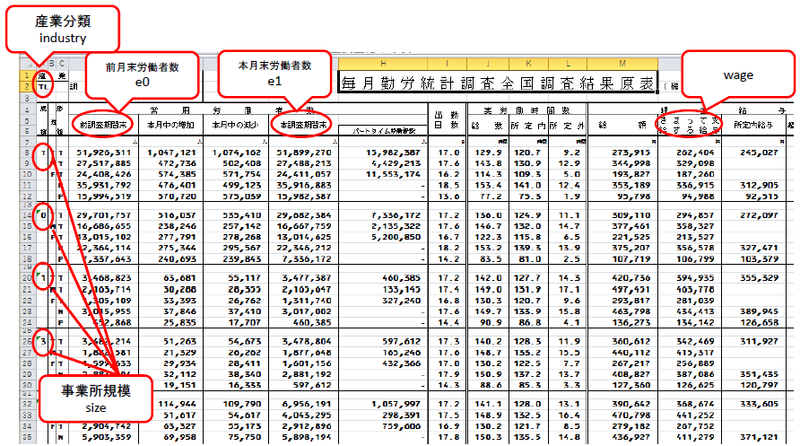Viewport: 800px width, 446px height.
Task: Click cell with value 136,273
Action: point(631,323)
